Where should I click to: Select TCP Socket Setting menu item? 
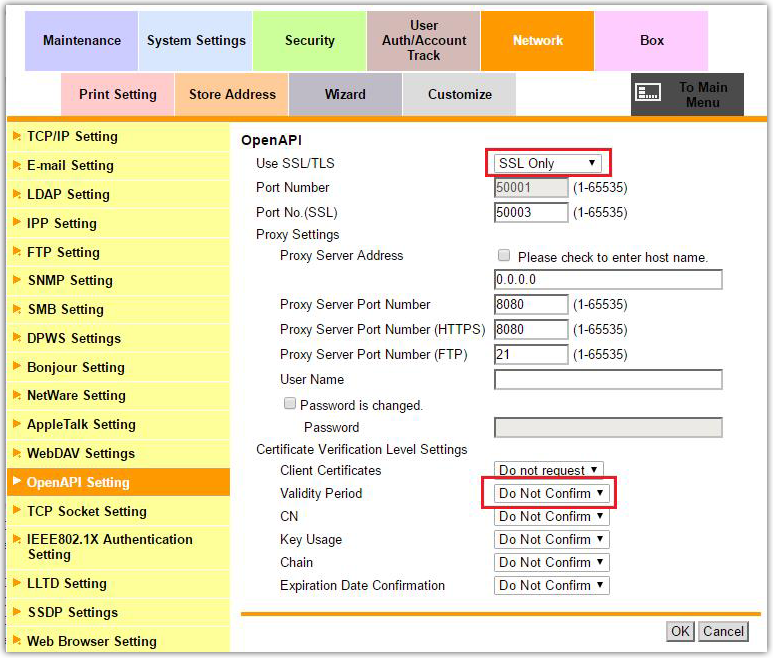pyautogui.click(x=87, y=511)
